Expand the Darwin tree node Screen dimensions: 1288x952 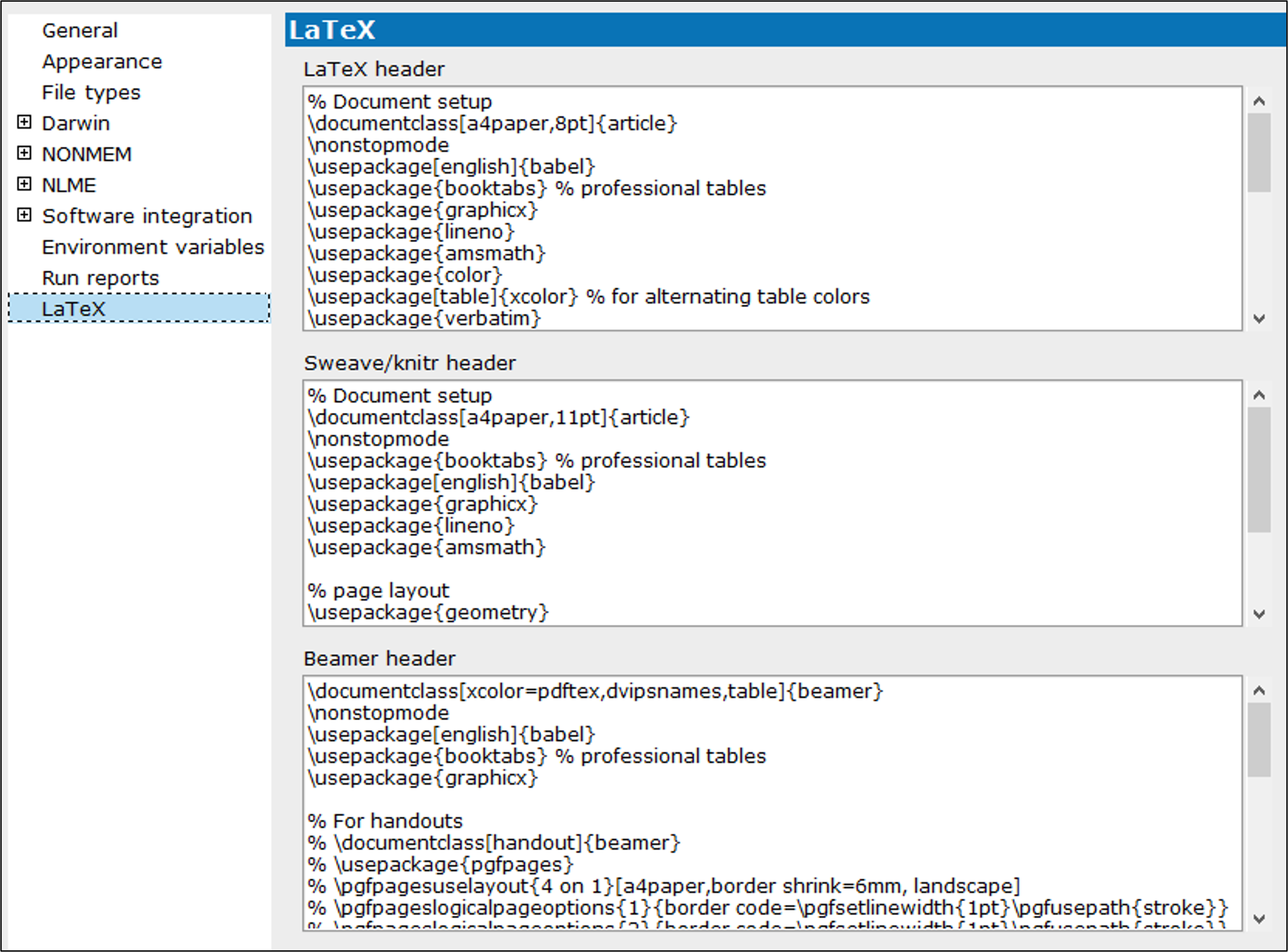(24, 122)
